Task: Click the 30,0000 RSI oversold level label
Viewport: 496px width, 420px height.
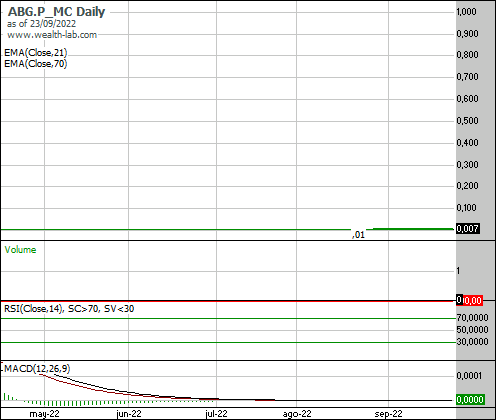Action: [472, 342]
